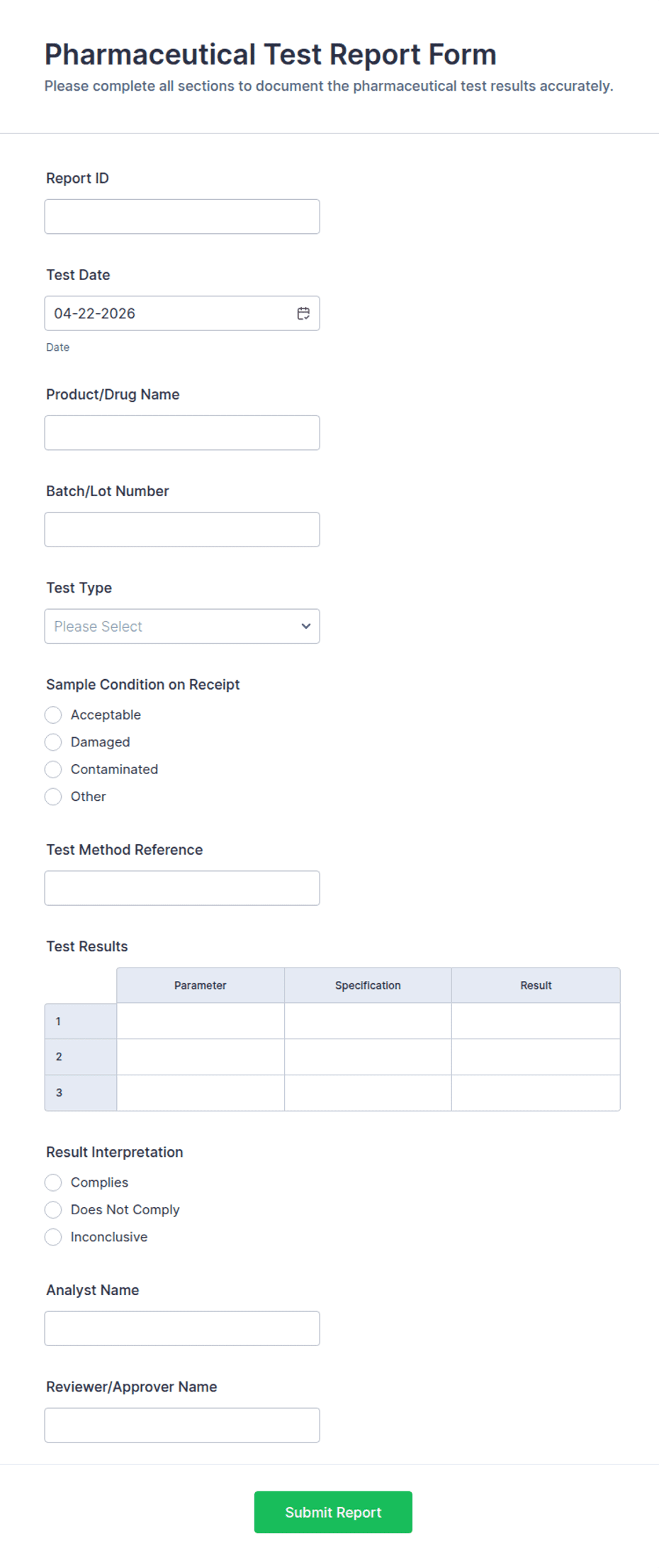Select Complies result interpretation
The width and height of the screenshot is (659, 1568).
tap(53, 1182)
